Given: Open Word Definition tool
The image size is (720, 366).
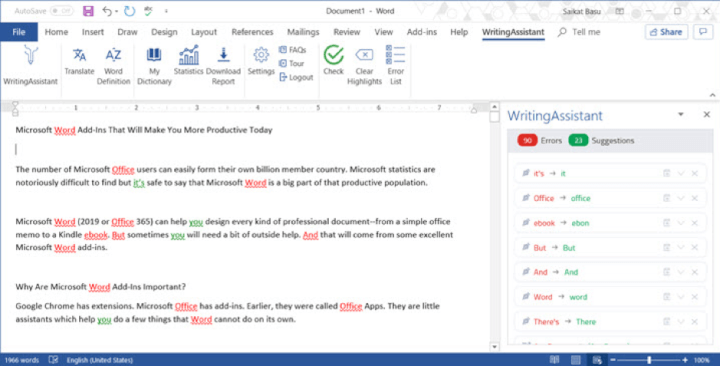Looking at the screenshot, I should [113, 67].
